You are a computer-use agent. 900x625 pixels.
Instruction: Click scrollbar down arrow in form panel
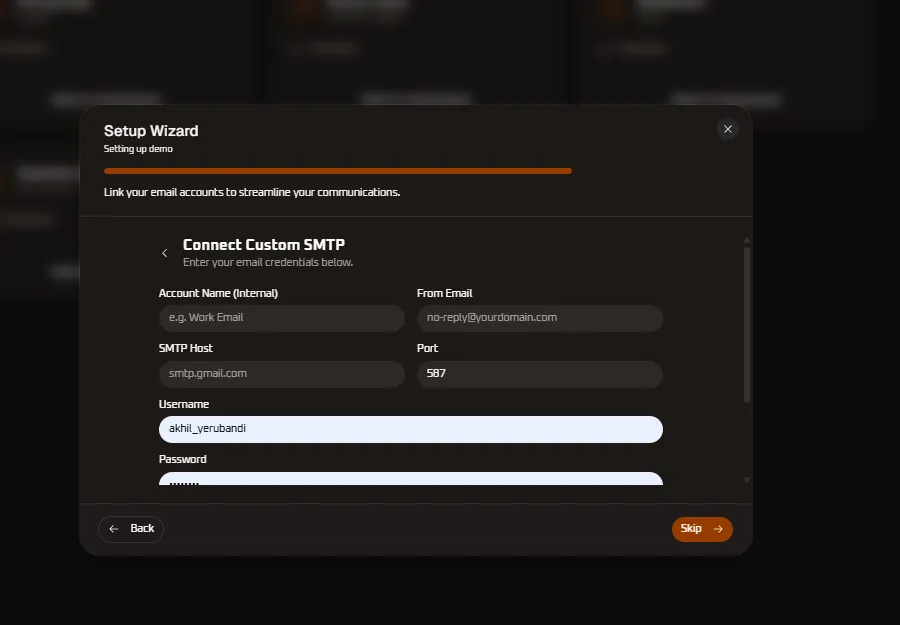point(746,480)
